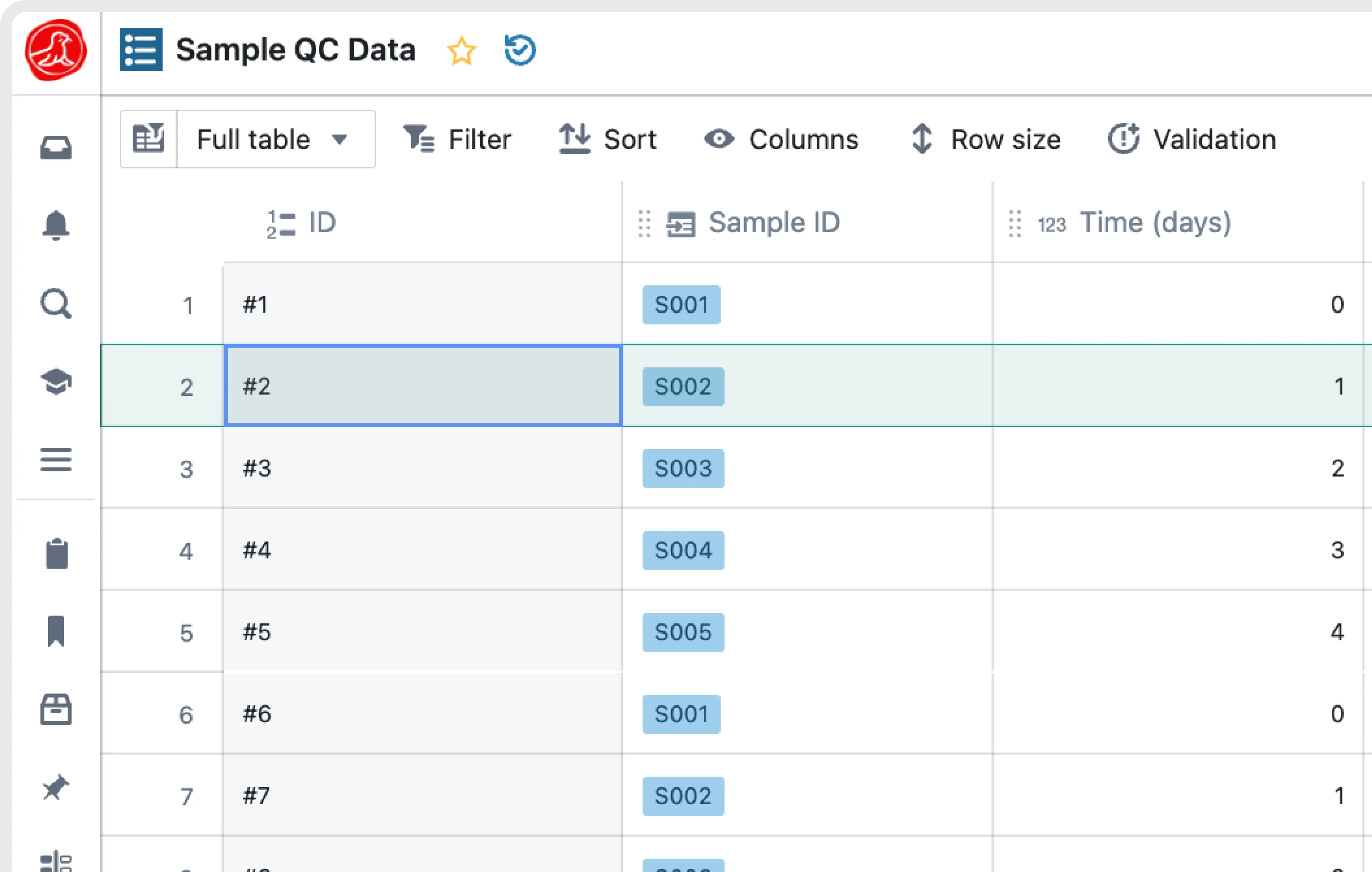Open the archive box icon in sidebar
Screen dimensions: 1372x872
point(56,709)
